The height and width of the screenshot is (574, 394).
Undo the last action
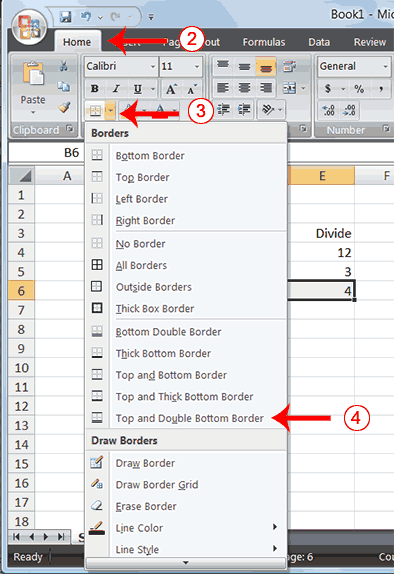86,16
